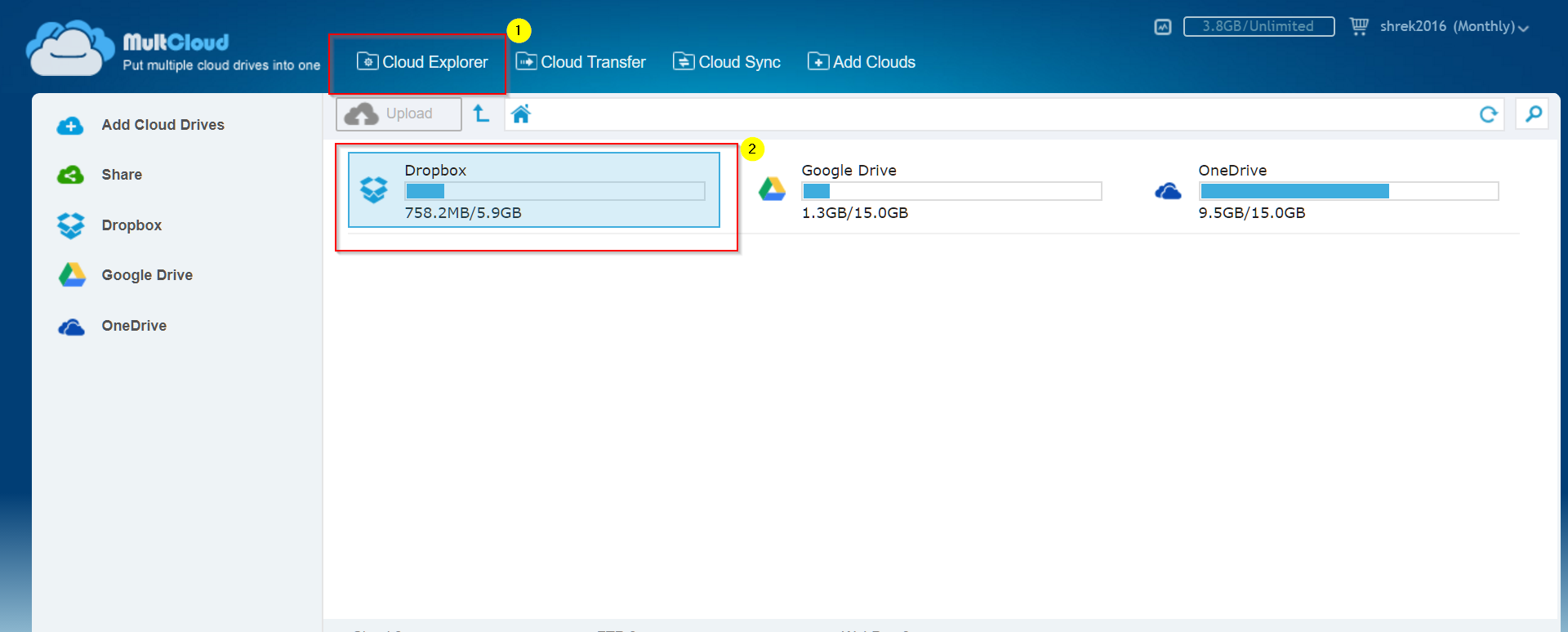
Task: Open the shopping cart icon
Action: [1359, 26]
